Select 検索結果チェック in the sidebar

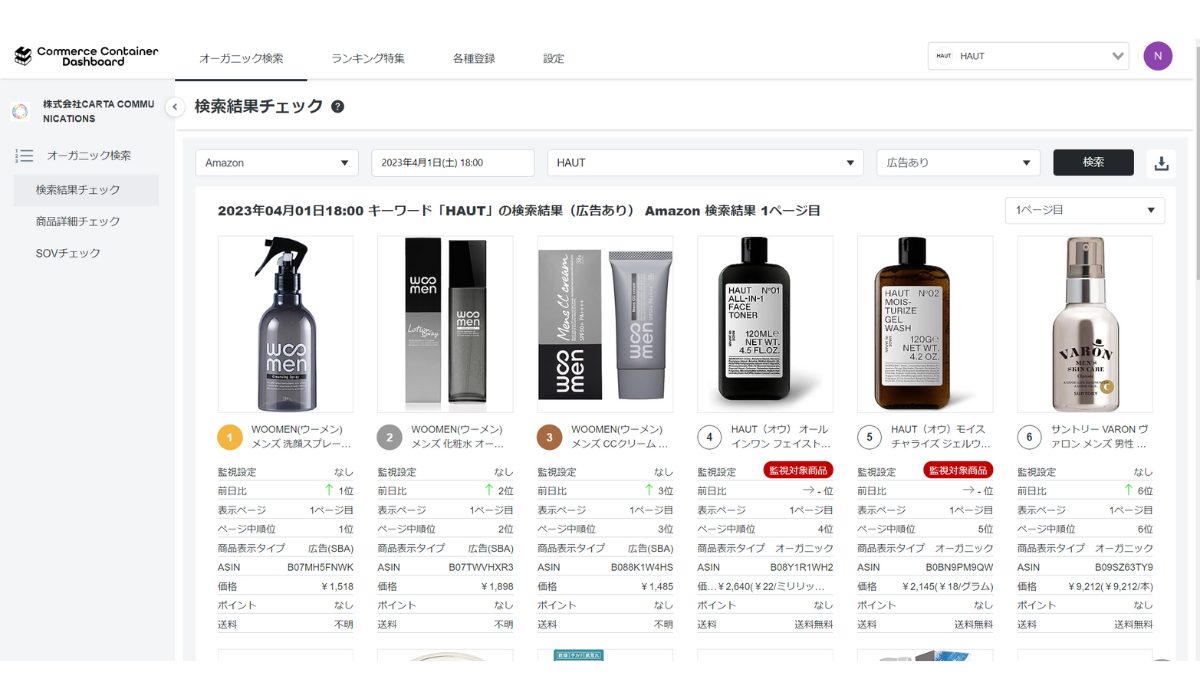(86, 190)
